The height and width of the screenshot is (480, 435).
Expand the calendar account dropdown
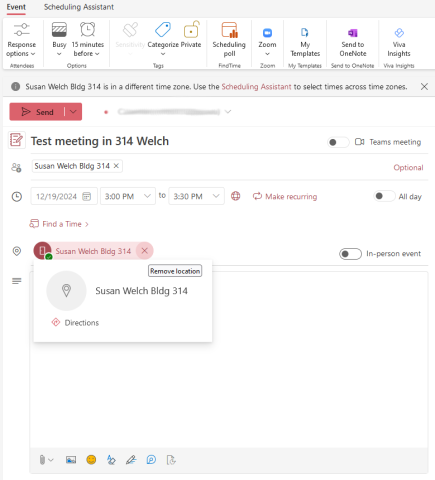(228, 112)
